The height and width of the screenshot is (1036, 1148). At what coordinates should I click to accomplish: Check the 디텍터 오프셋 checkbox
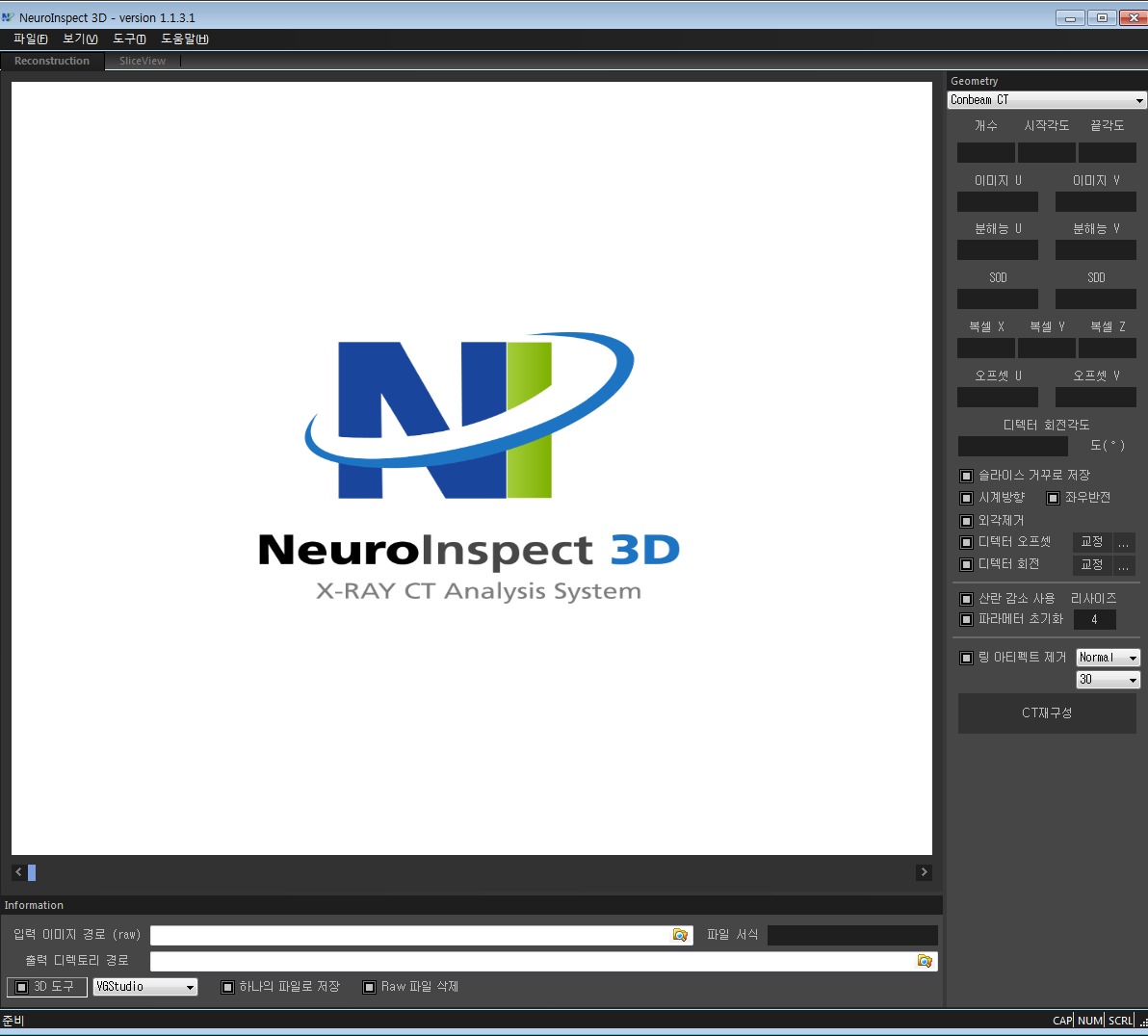pos(966,542)
